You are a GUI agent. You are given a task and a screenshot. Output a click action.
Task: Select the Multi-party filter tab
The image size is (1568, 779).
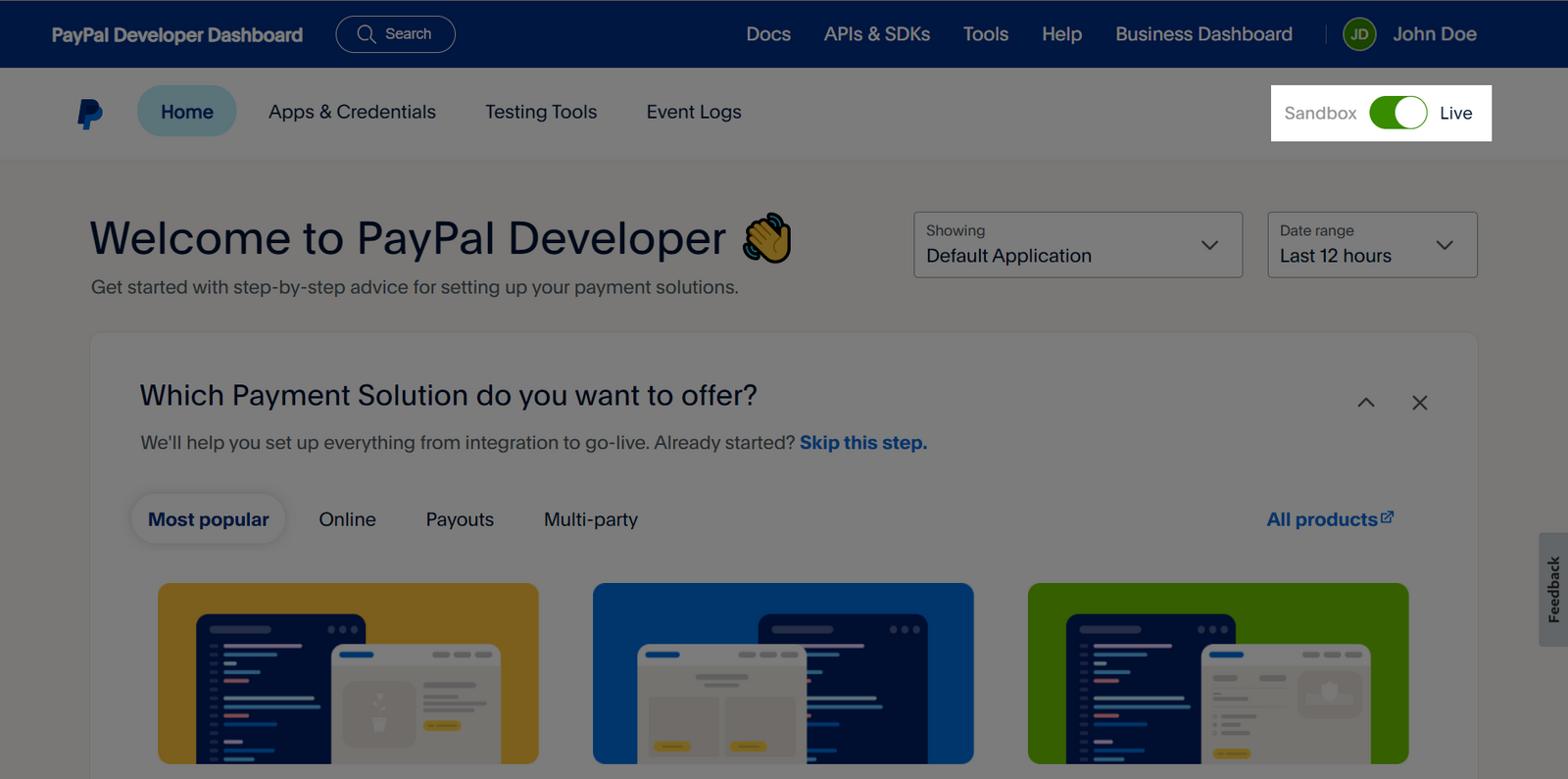point(591,519)
